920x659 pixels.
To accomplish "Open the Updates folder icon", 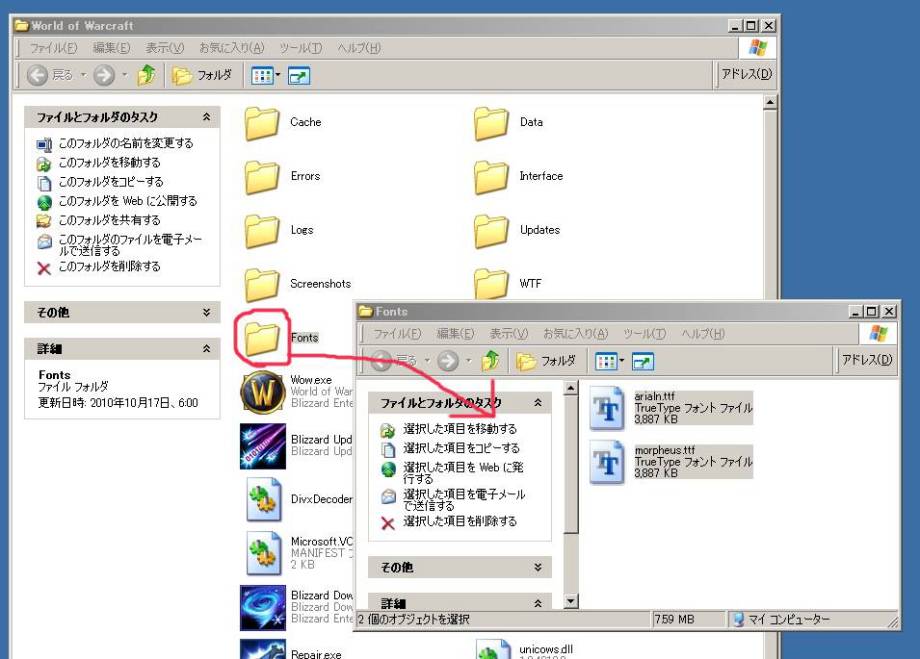I will click(491, 231).
